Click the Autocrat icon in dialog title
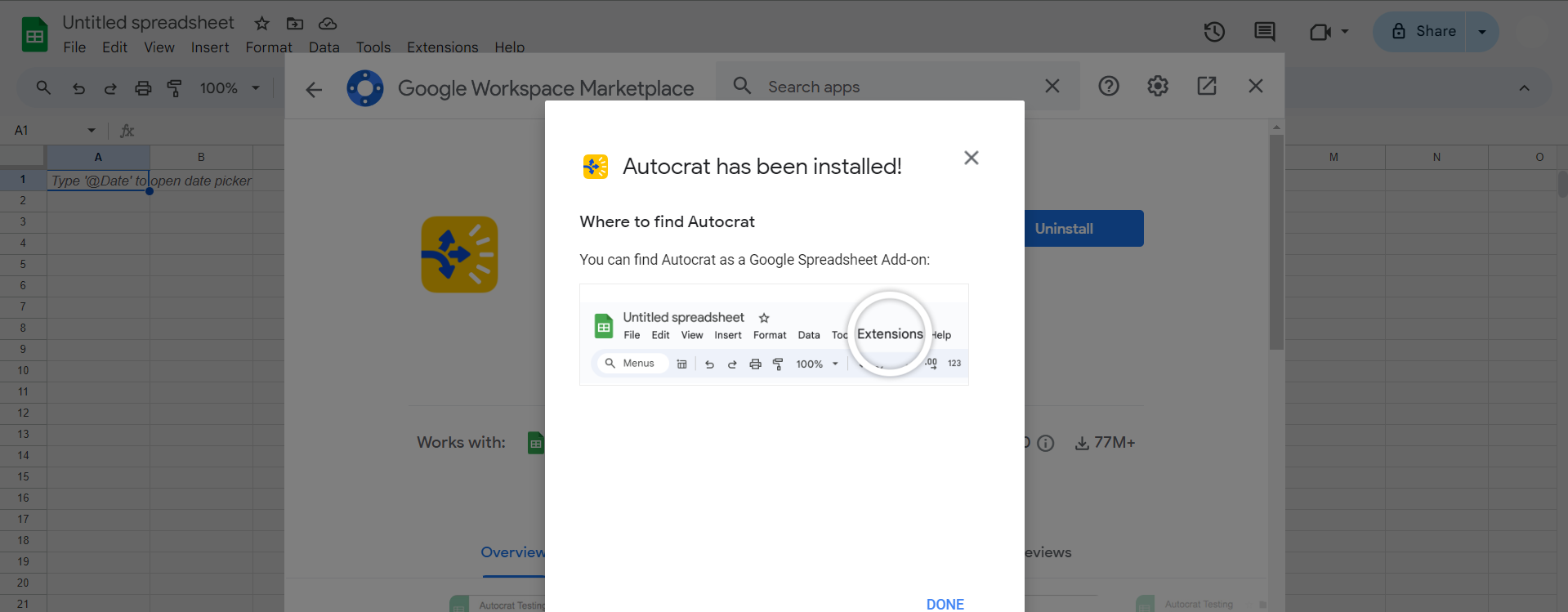This screenshot has height=612, width=1568. coord(595,167)
